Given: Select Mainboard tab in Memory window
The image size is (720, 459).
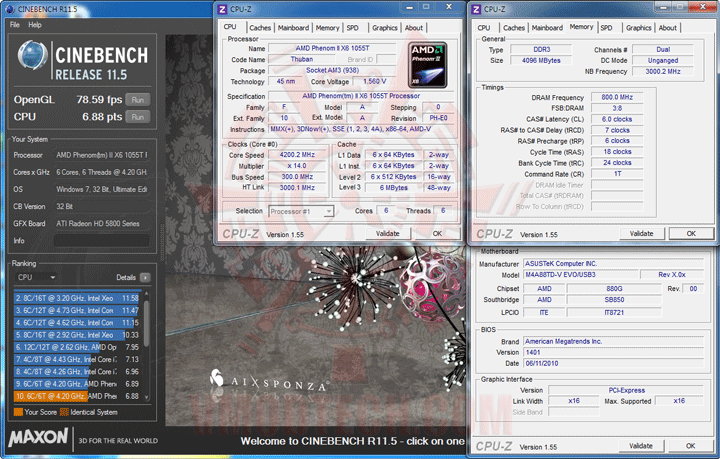Looking at the screenshot, I should (547, 28).
